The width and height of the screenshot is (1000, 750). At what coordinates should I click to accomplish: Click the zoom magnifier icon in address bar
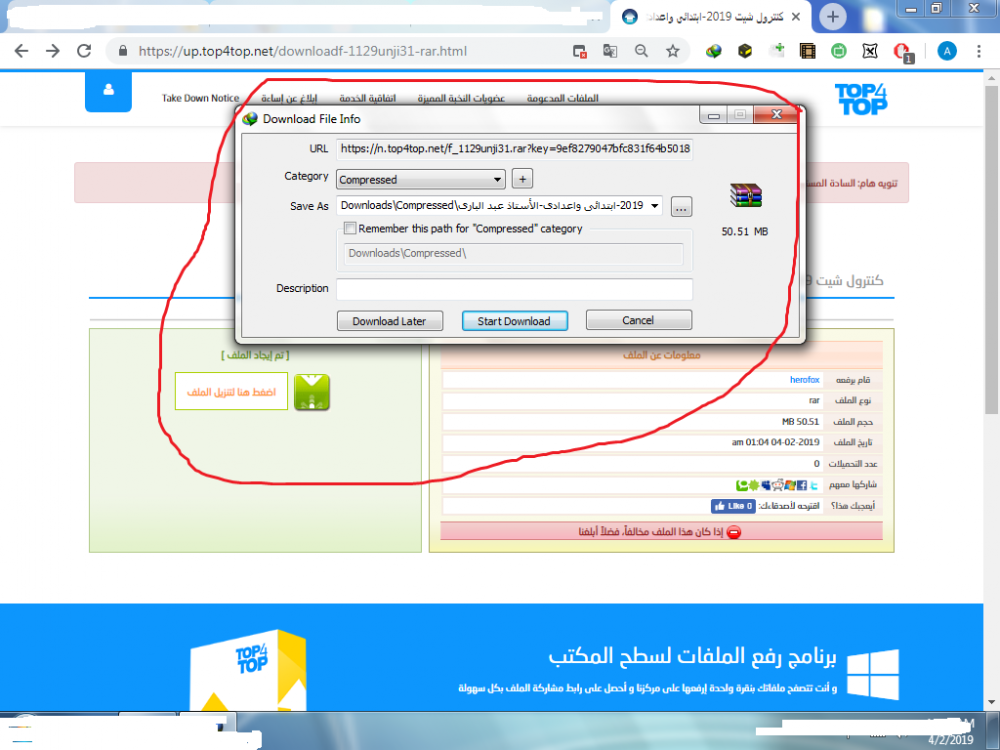pos(641,51)
